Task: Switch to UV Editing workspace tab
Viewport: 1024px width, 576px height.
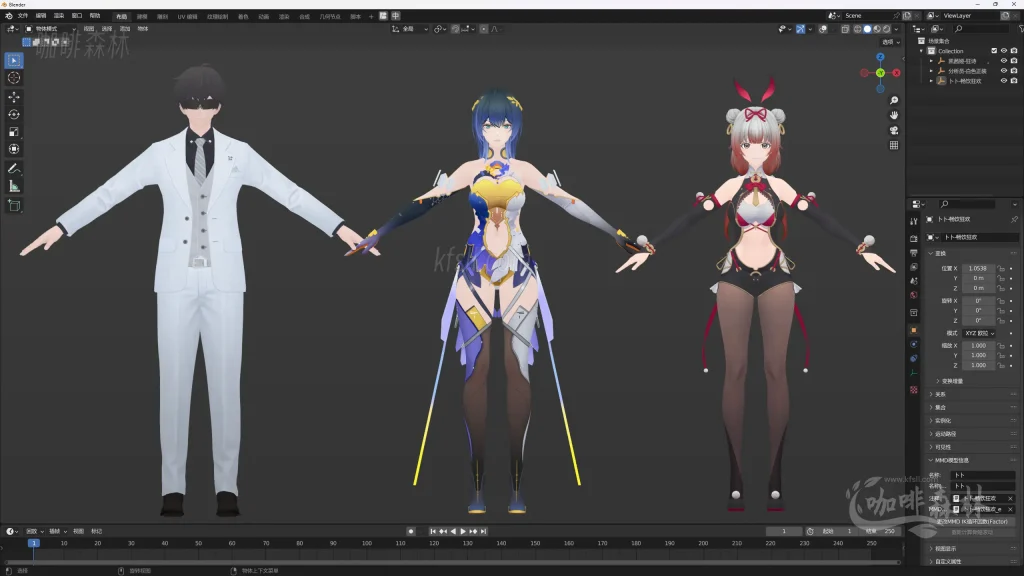Action: [x=187, y=16]
